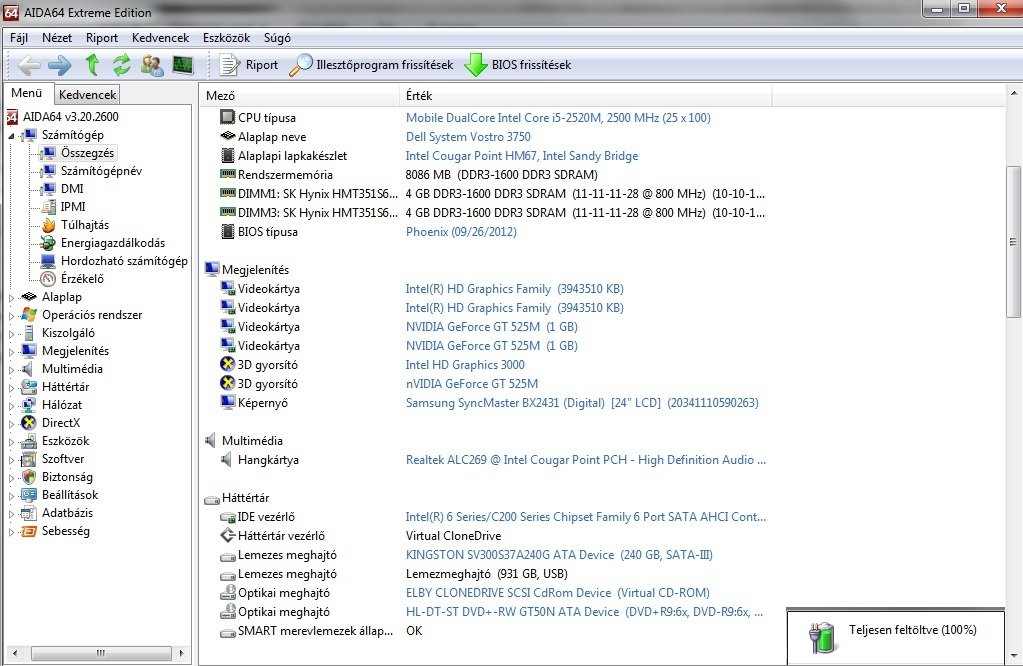Click the main pane scroll-up arrow
The image size is (1023, 666).
pyautogui.click(x=1013, y=94)
